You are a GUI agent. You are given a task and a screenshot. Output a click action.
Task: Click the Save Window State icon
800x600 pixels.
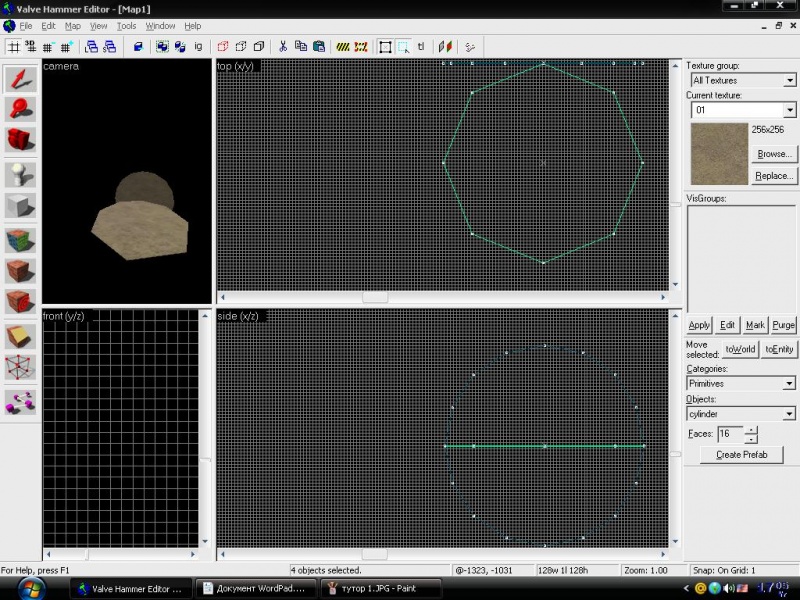(109, 47)
